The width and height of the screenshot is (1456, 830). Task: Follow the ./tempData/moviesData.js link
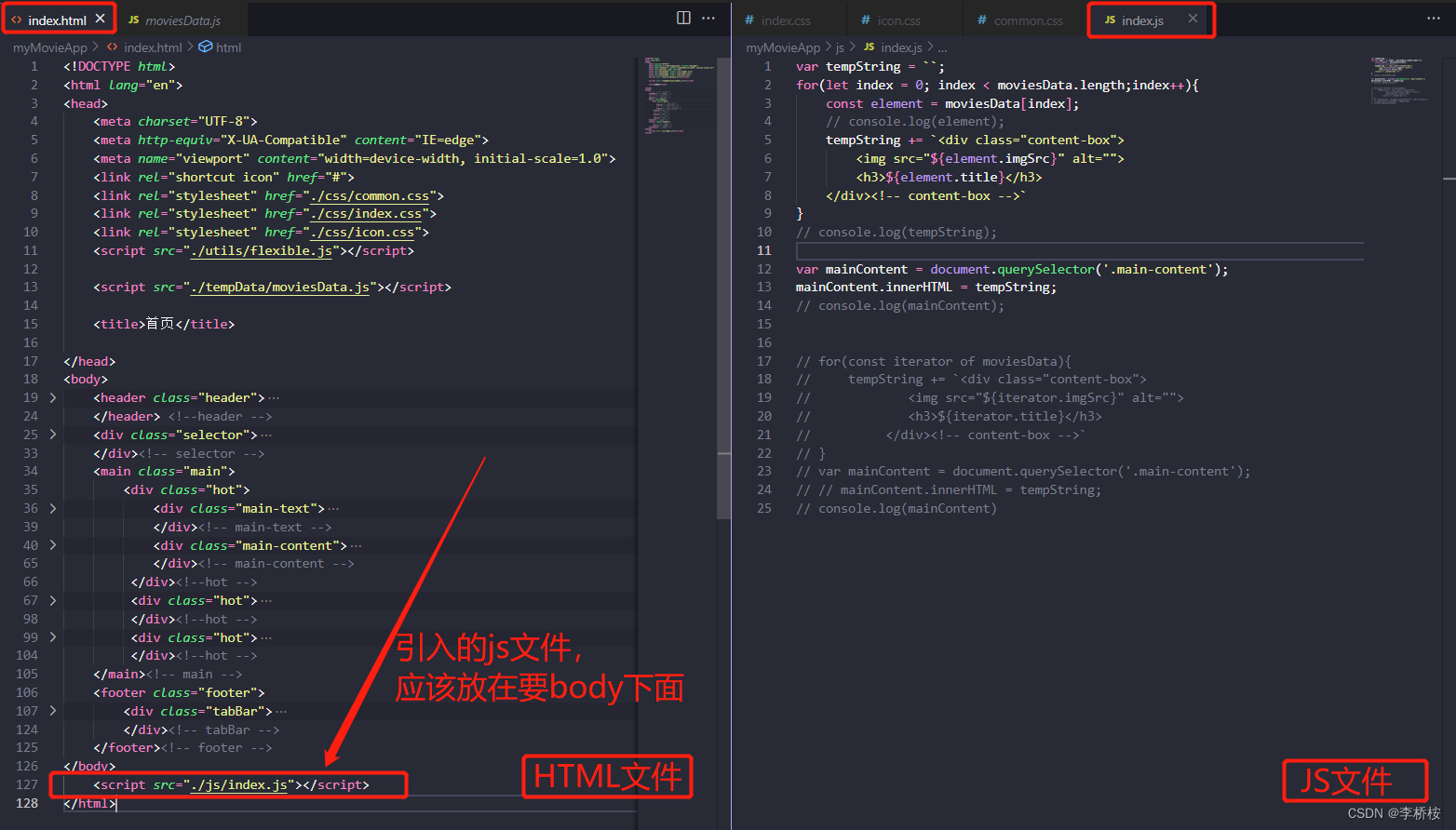pos(280,288)
